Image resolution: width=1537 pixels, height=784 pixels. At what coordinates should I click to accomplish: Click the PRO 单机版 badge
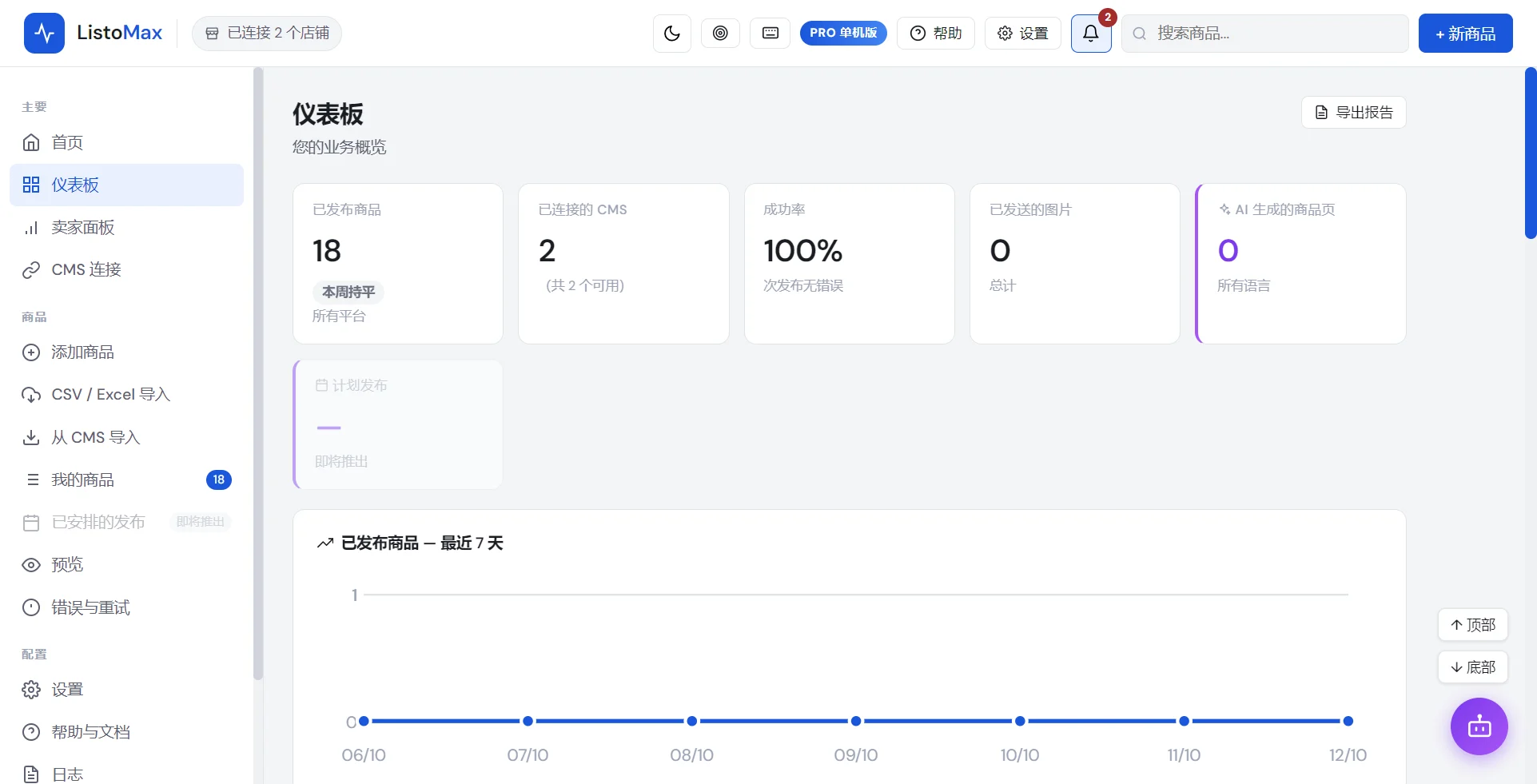click(843, 33)
